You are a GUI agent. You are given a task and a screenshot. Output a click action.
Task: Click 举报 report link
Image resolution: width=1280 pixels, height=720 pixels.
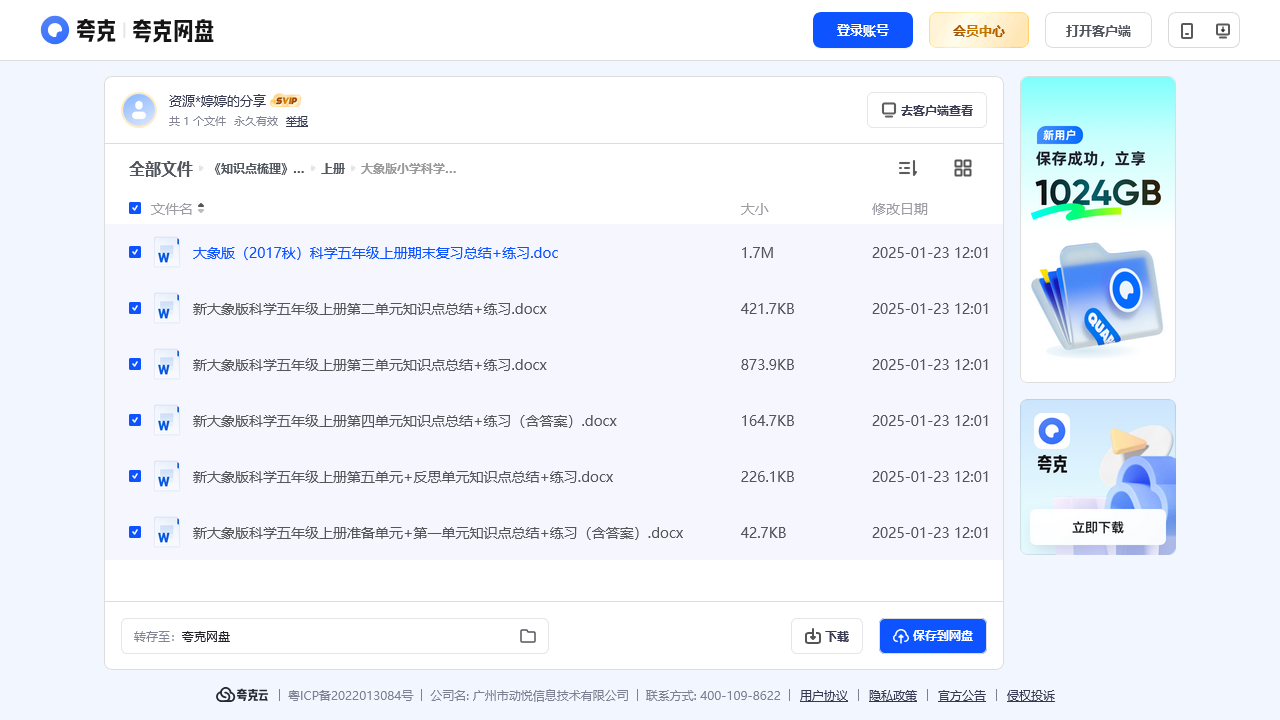click(297, 121)
